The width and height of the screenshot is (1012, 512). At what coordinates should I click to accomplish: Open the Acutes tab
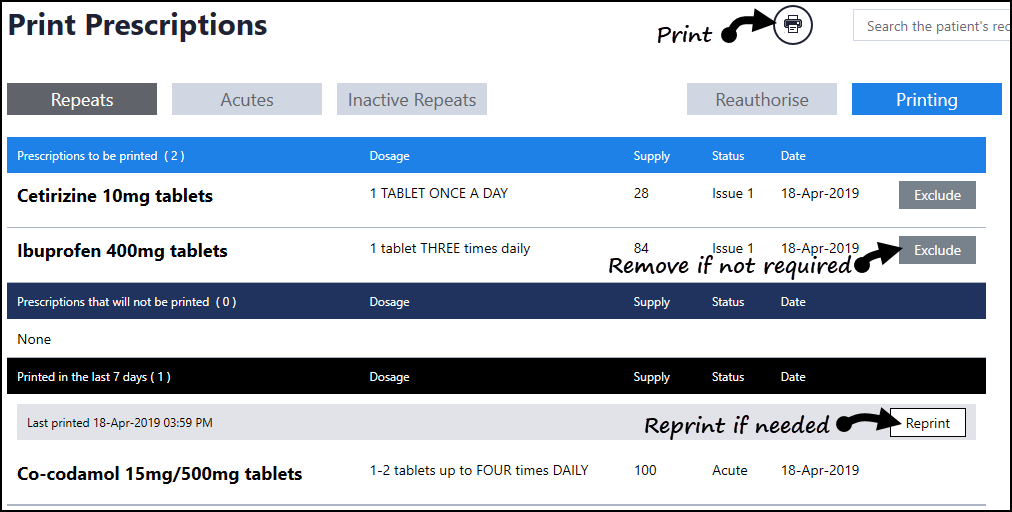[x=247, y=99]
